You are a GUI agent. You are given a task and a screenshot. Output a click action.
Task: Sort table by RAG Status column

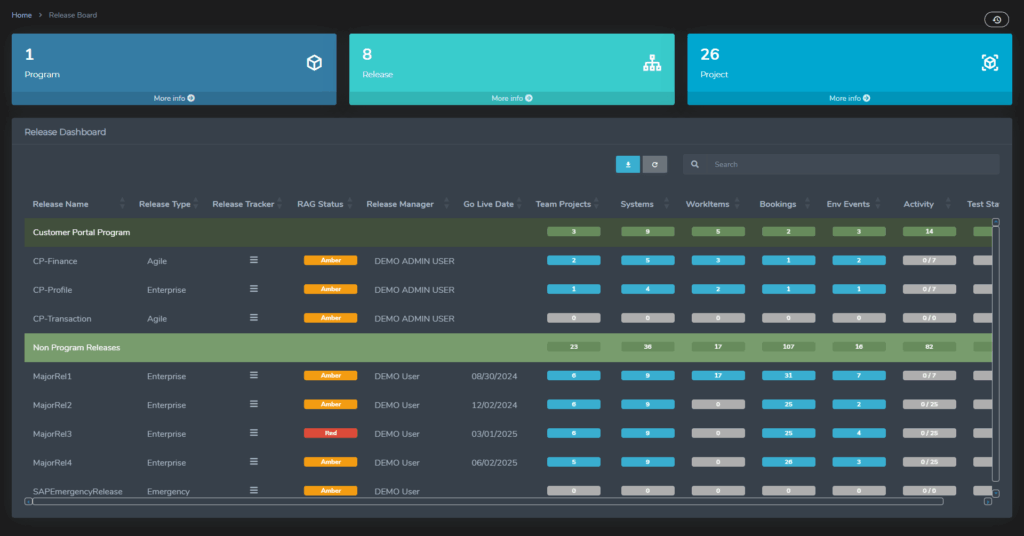[320, 204]
